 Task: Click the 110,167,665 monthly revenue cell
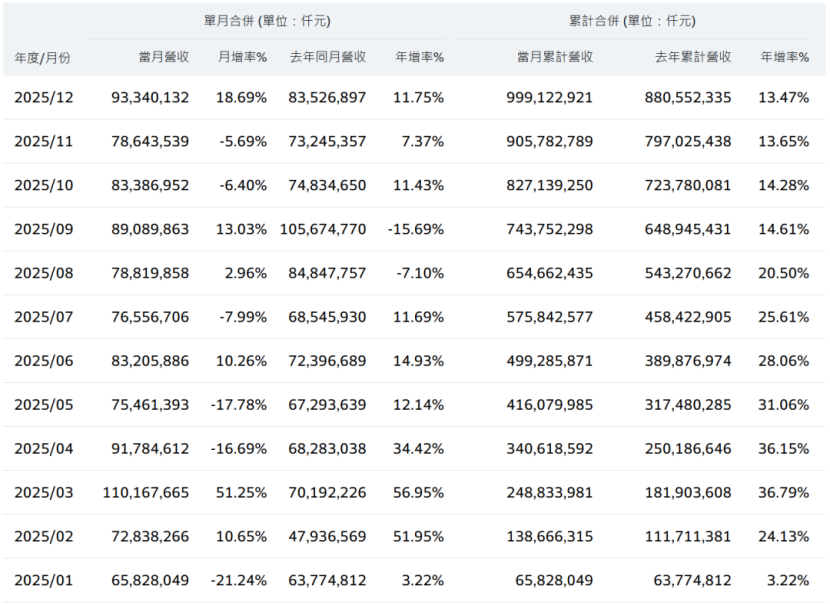(146, 493)
